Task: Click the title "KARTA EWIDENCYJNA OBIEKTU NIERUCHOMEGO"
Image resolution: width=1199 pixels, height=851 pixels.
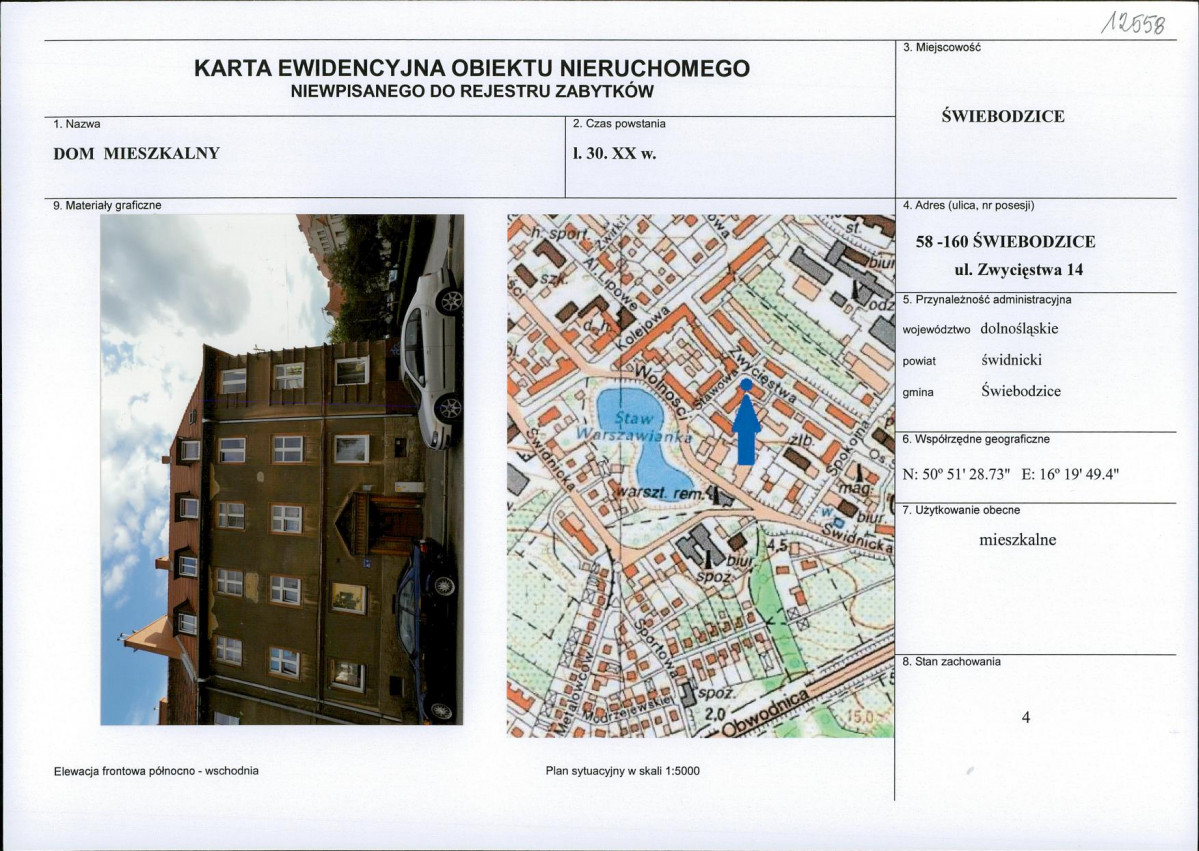Action: [472, 68]
